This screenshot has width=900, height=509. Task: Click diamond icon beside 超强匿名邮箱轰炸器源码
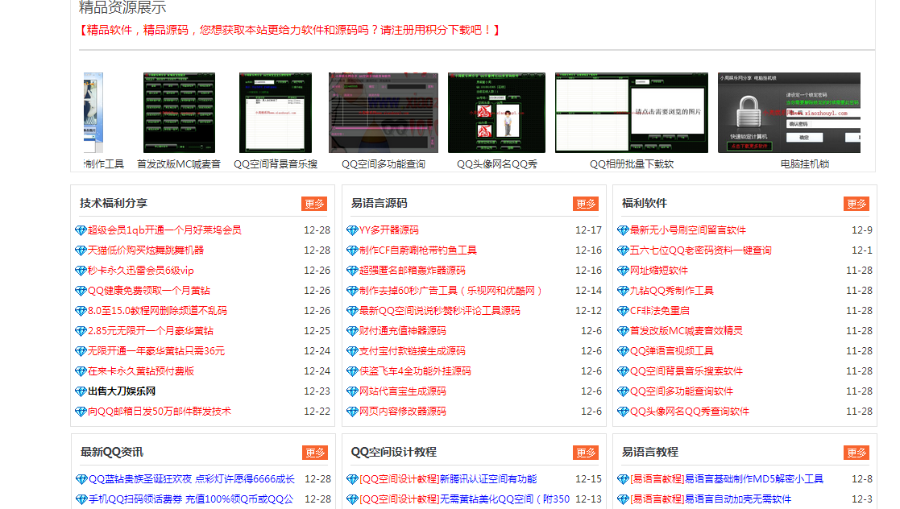pos(352,270)
